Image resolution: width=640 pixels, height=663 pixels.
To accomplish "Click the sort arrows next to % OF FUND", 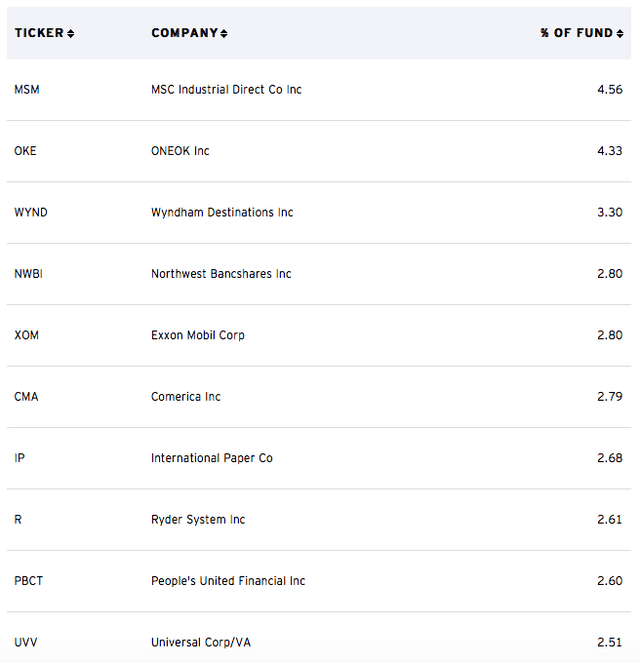I will click(620, 34).
